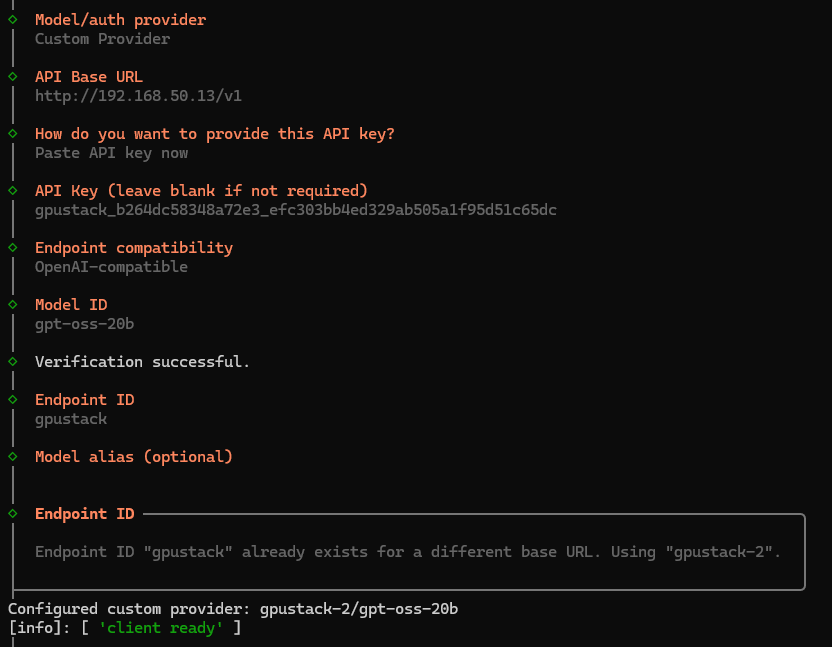Viewport: 832px width, 647px height.
Task: Click the diamond beside Verification successful
Action: pyautogui.click(x=12, y=361)
